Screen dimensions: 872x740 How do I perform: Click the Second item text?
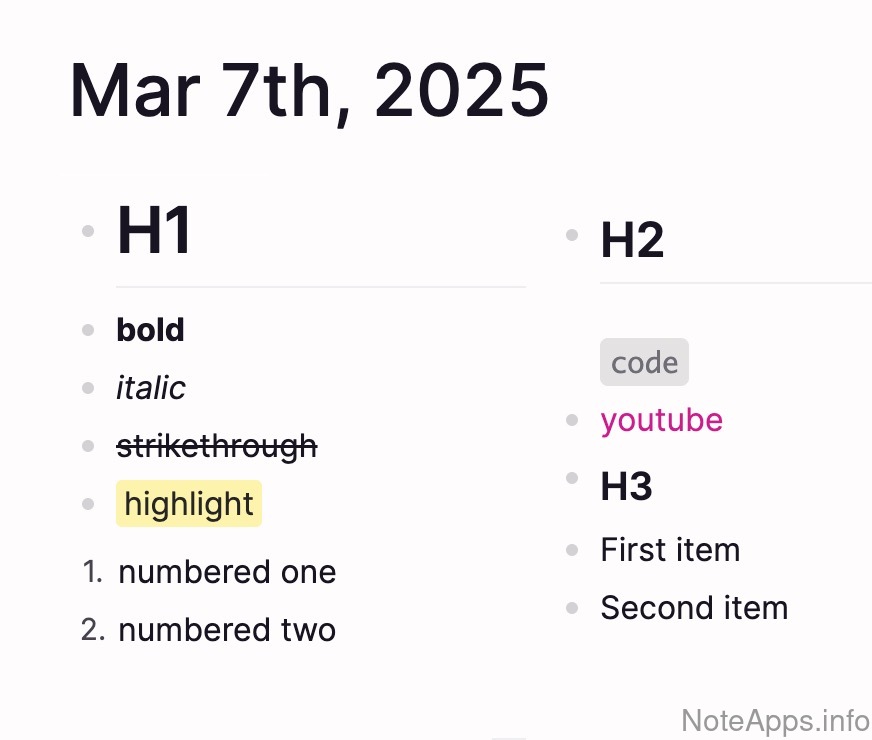click(x=694, y=608)
